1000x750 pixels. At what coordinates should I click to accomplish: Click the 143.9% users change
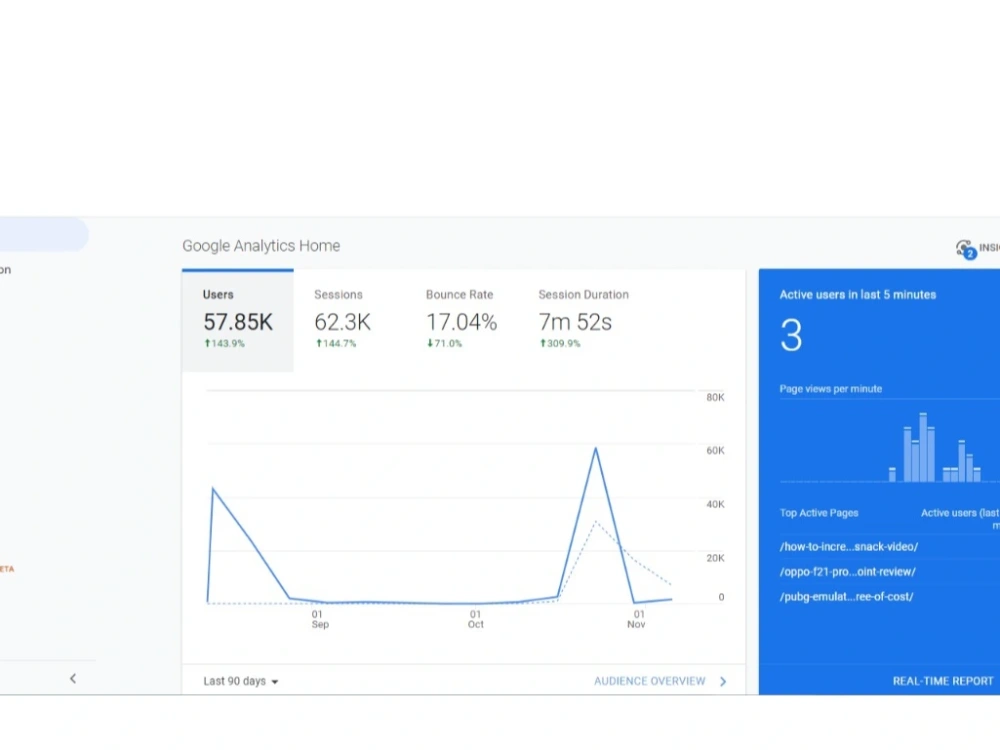(224, 343)
